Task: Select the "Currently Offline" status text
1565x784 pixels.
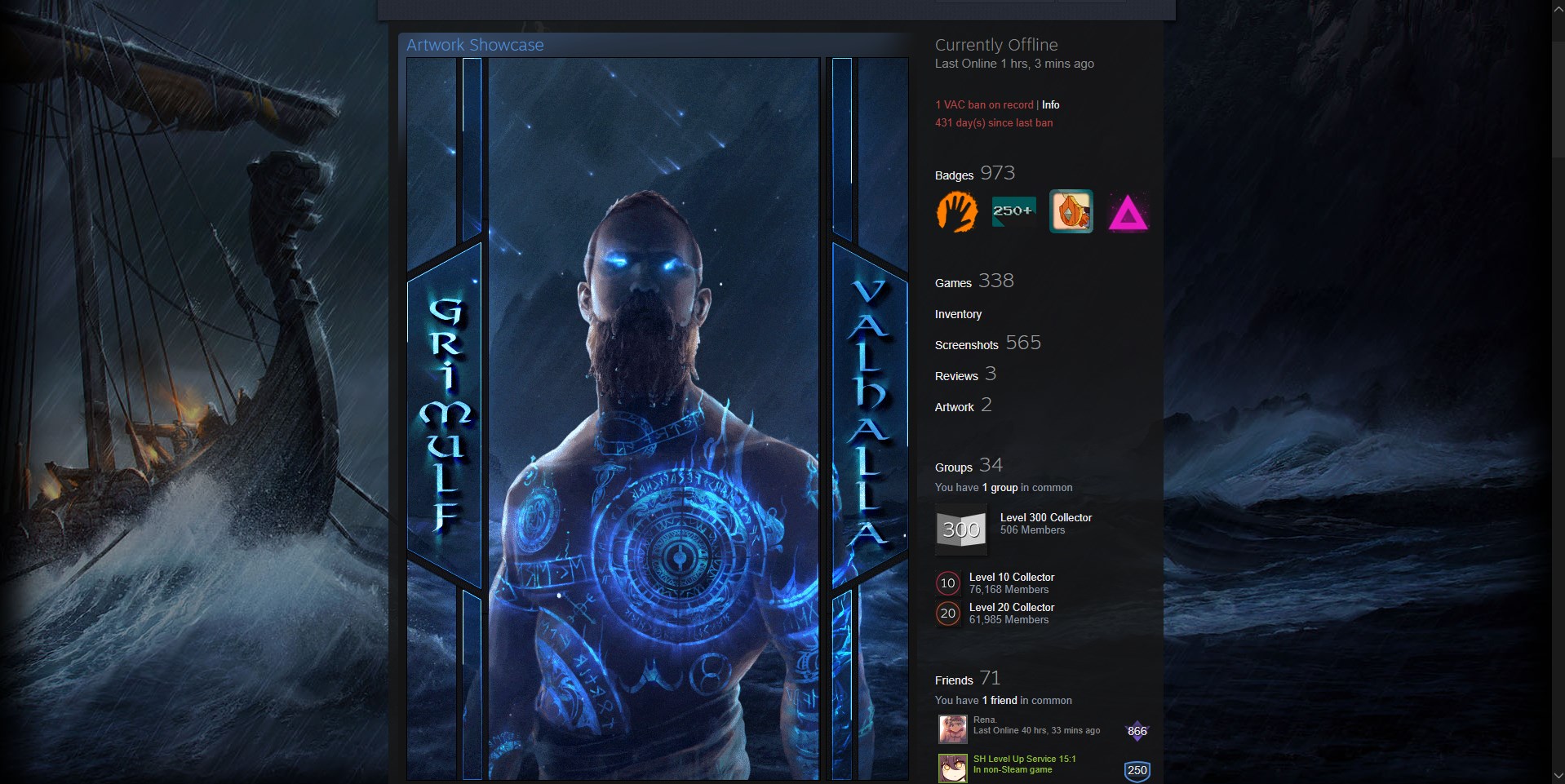Action: coord(996,45)
